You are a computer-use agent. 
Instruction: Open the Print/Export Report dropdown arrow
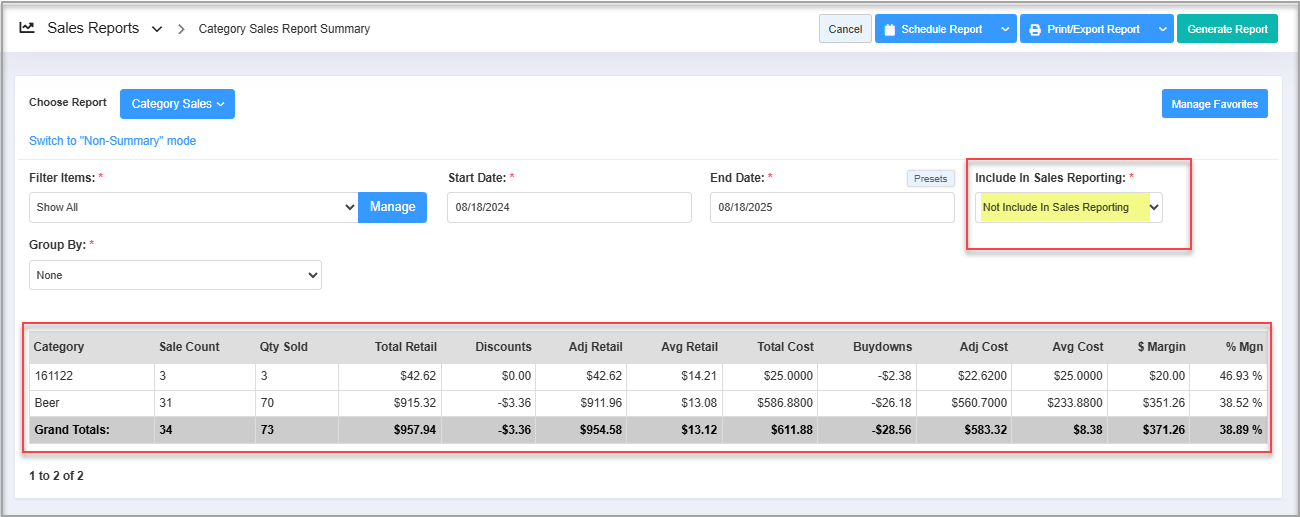click(1162, 30)
